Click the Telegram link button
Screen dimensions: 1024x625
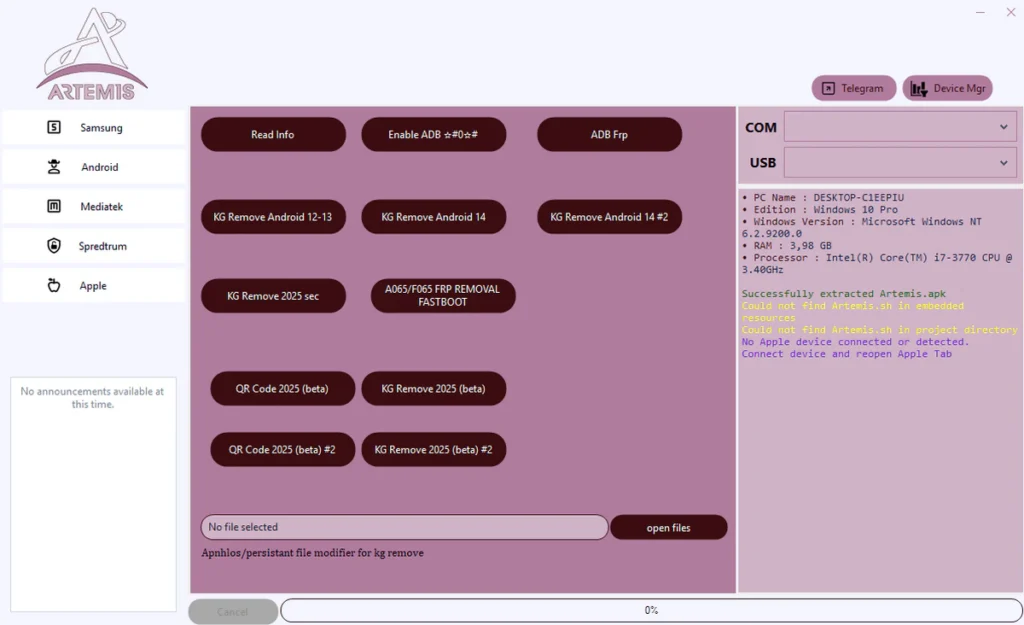[x=854, y=88]
